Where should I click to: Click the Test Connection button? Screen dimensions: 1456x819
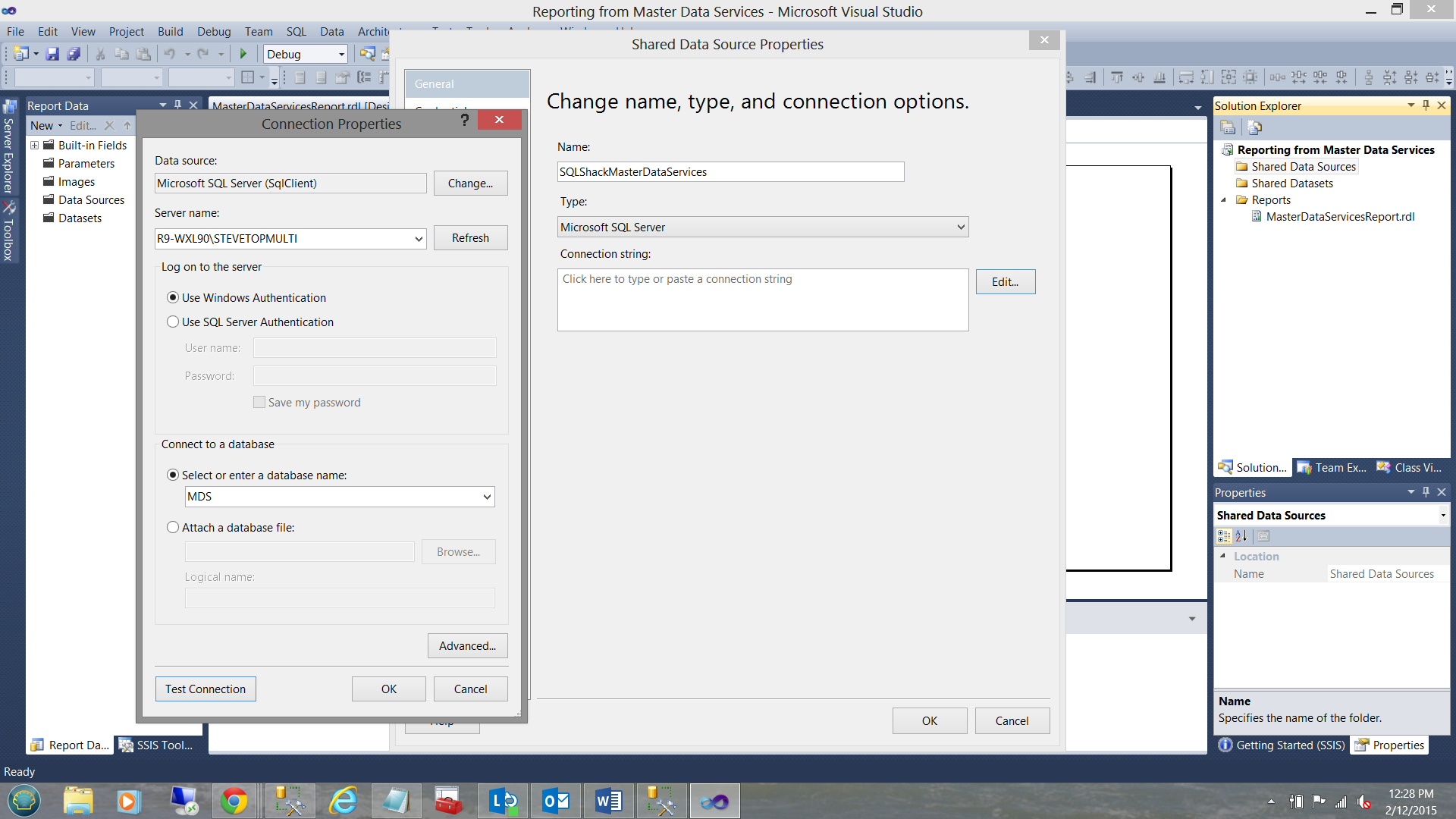click(206, 689)
